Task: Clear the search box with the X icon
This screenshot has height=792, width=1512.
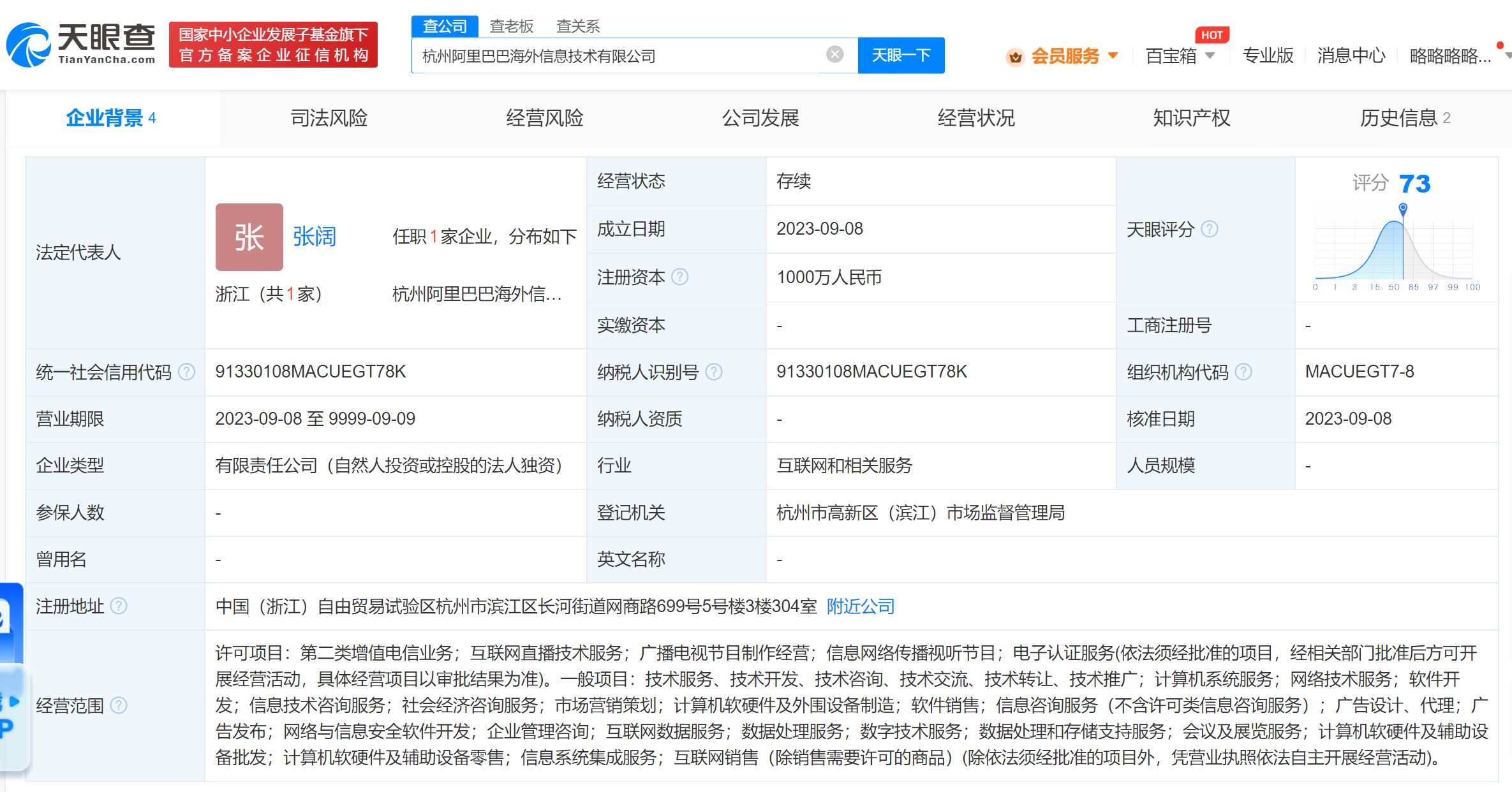Action: coord(834,55)
